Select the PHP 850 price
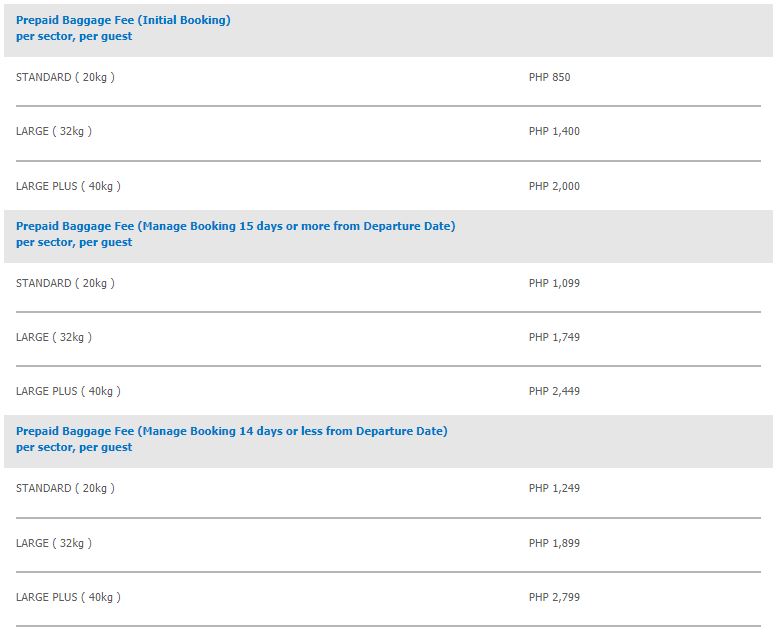This screenshot has width=779, height=632. pos(549,77)
